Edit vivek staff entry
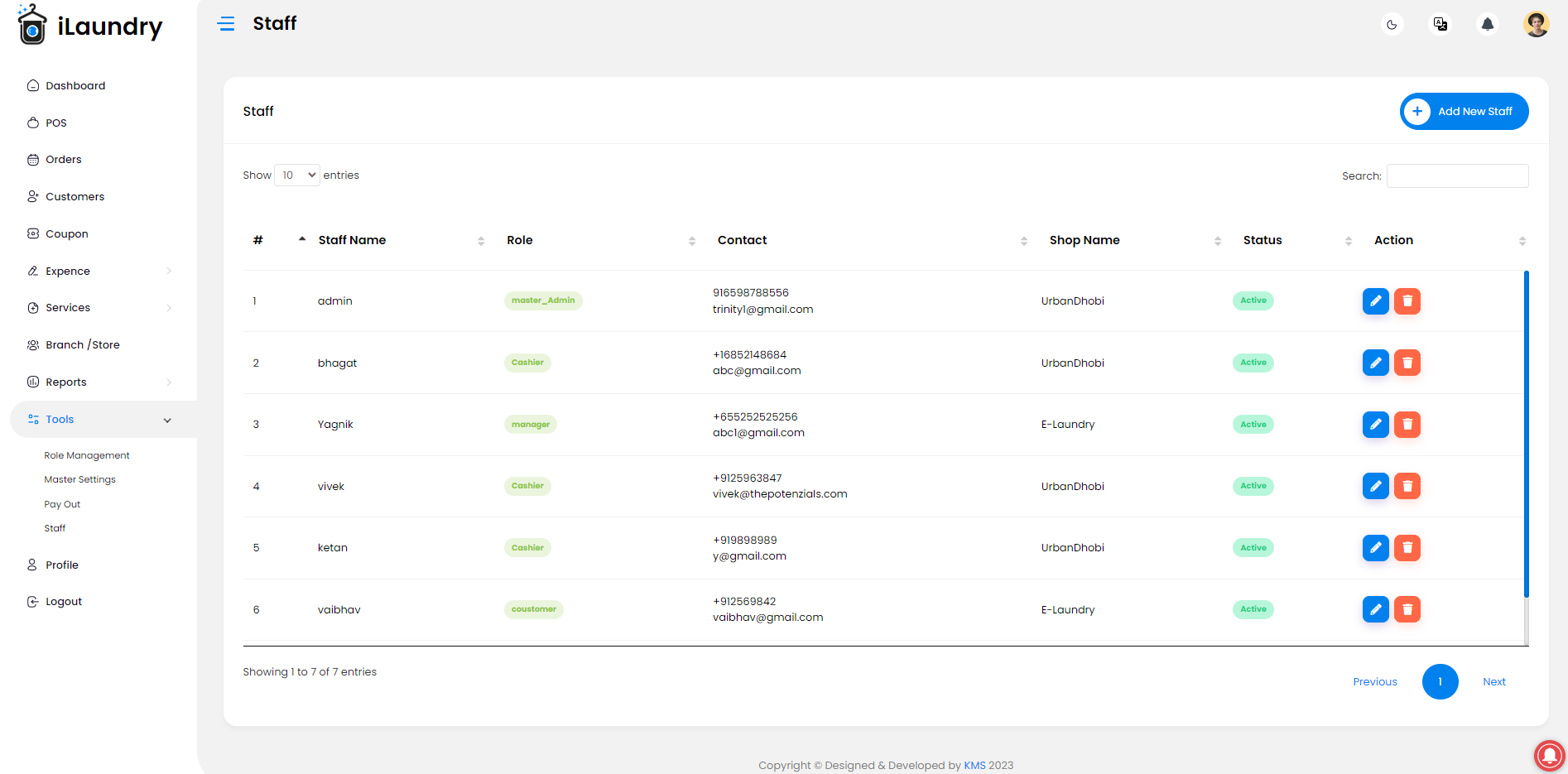The width and height of the screenshot is (1568, 774). tap(1375, 486)
